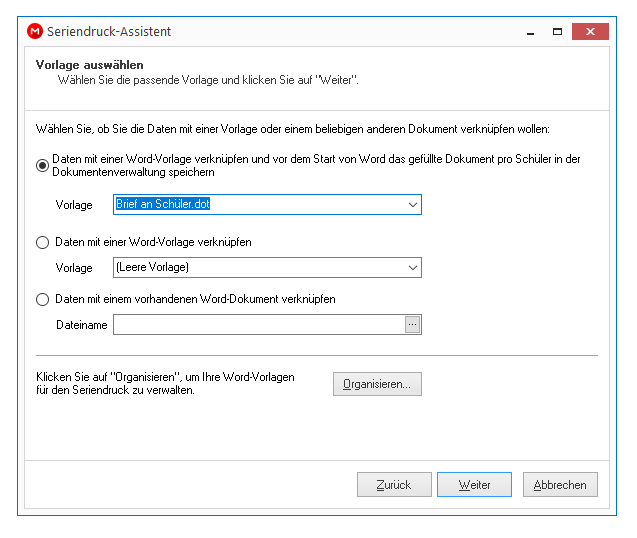
Task: Close the Seriendruck-Assistent dialog
Action: [590, 32]
